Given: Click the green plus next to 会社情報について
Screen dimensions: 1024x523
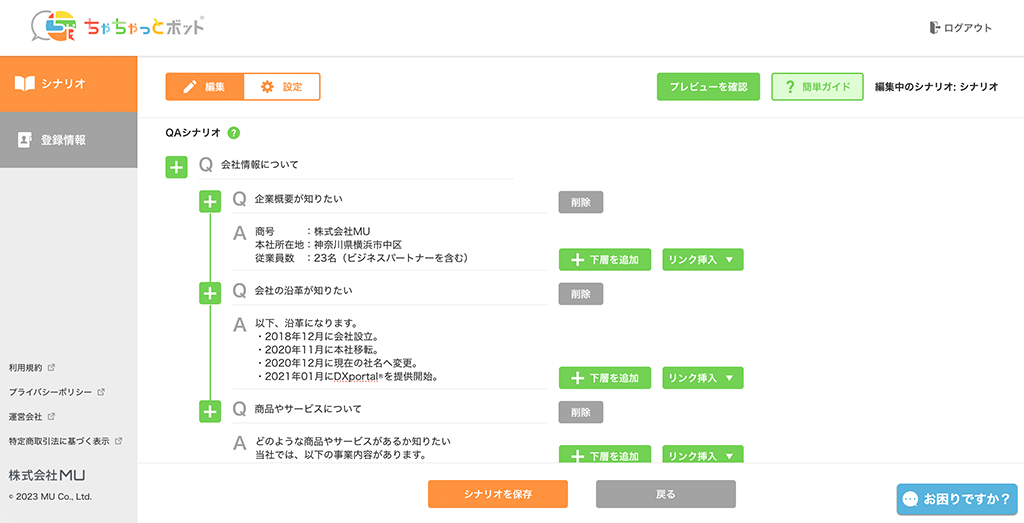Looking at the screenshot, I should [176, 167].
